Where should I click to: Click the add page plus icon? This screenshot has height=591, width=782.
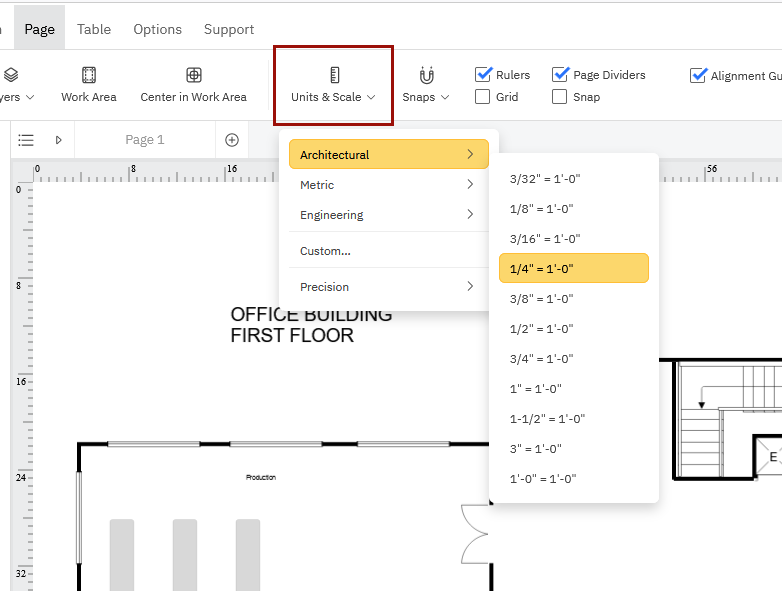(x=232, y=140)
